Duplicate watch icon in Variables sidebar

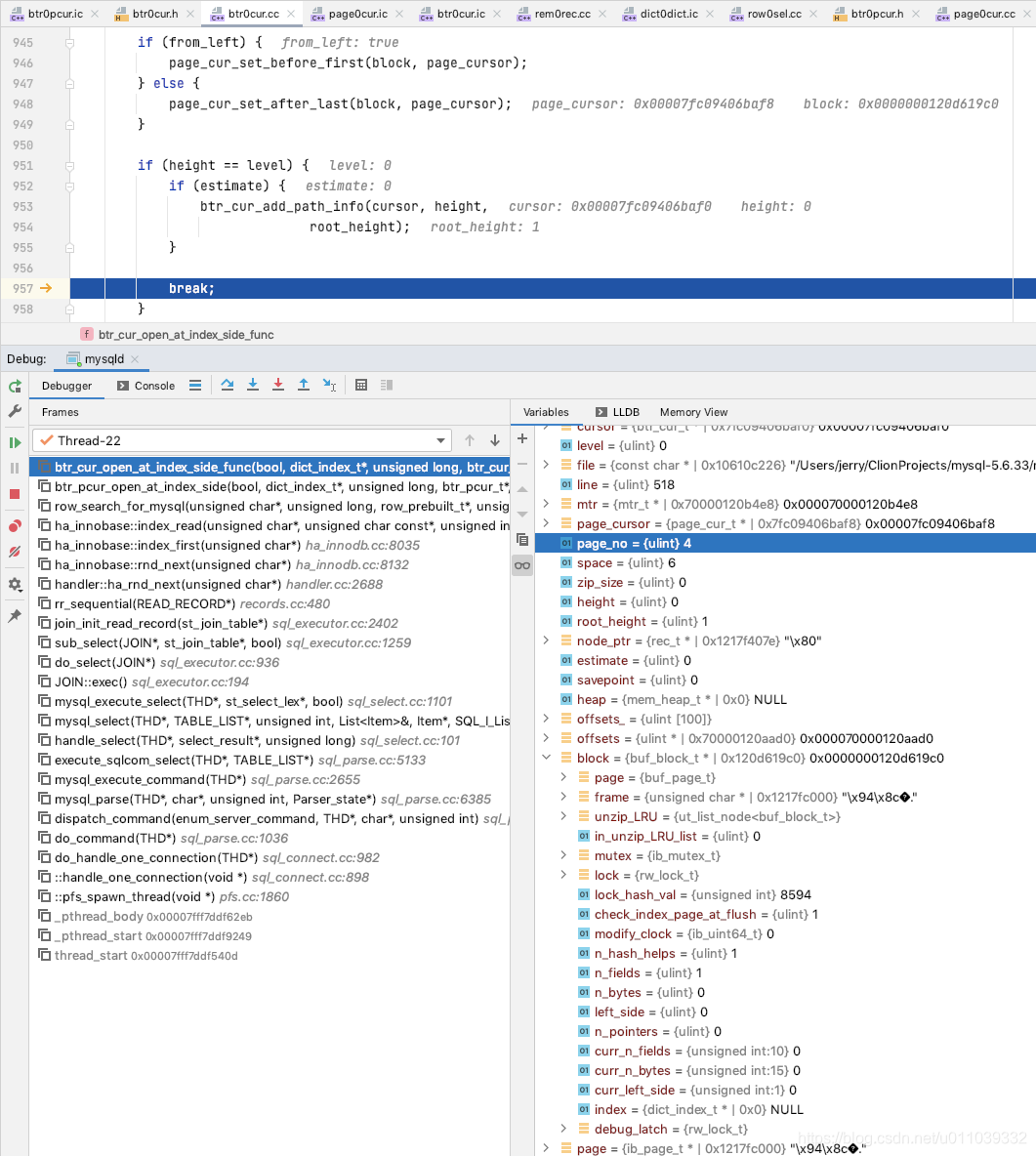point(522,540)
